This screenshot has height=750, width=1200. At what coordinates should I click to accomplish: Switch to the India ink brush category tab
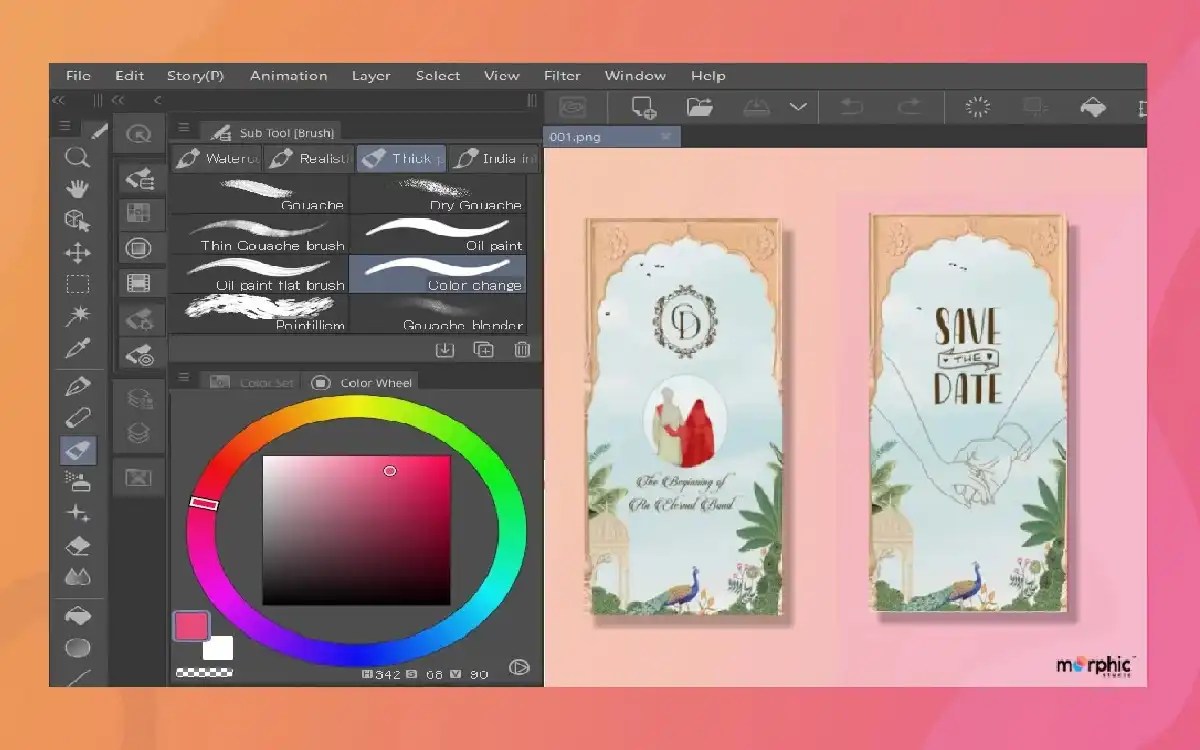(x=496, y=158)
